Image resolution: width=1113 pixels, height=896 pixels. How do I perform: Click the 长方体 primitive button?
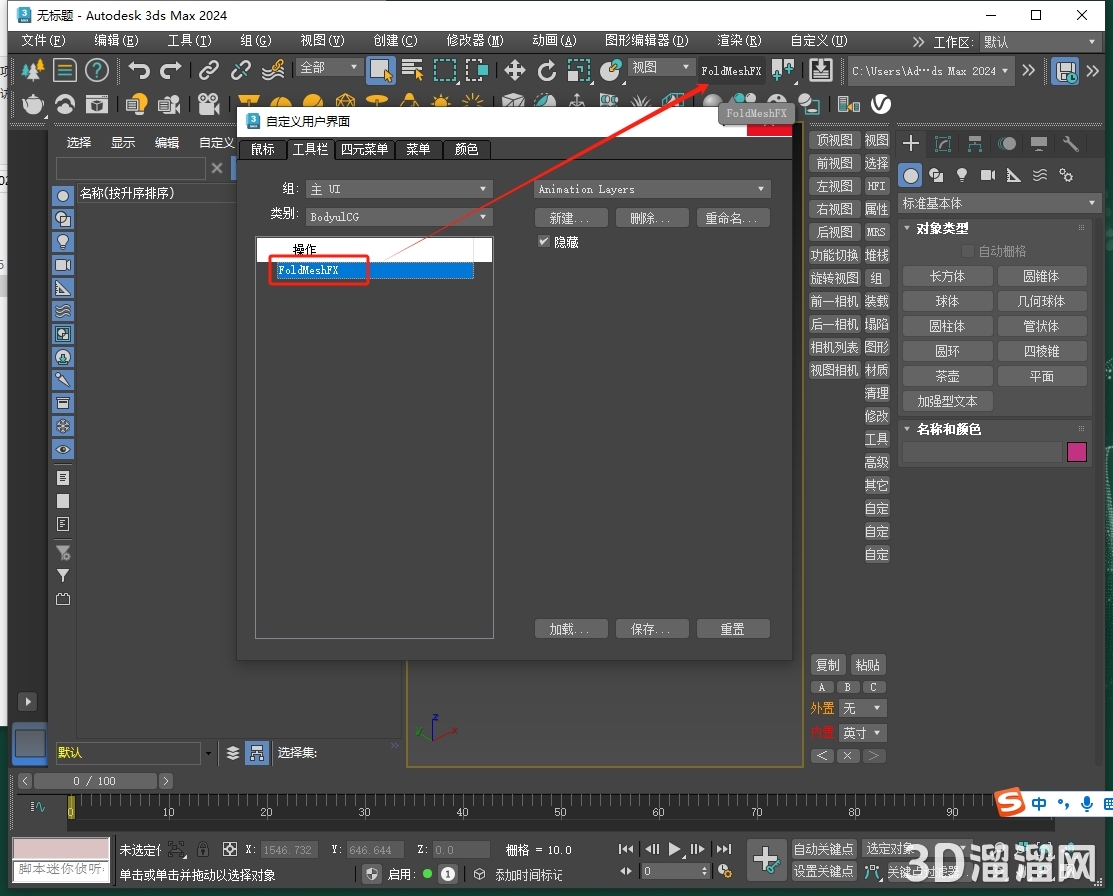click(x=947, y=276)
